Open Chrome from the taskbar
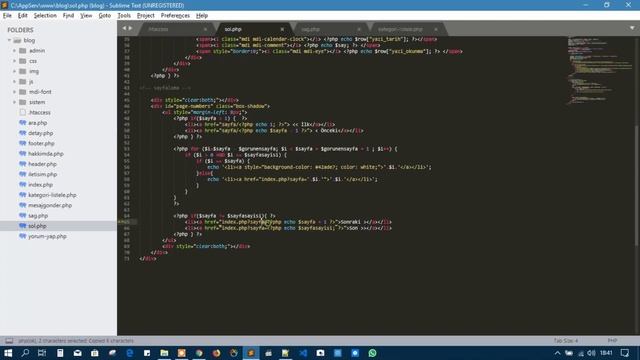Image resolution: width=640 pixels, height=360 pixels. pos(199,353)
